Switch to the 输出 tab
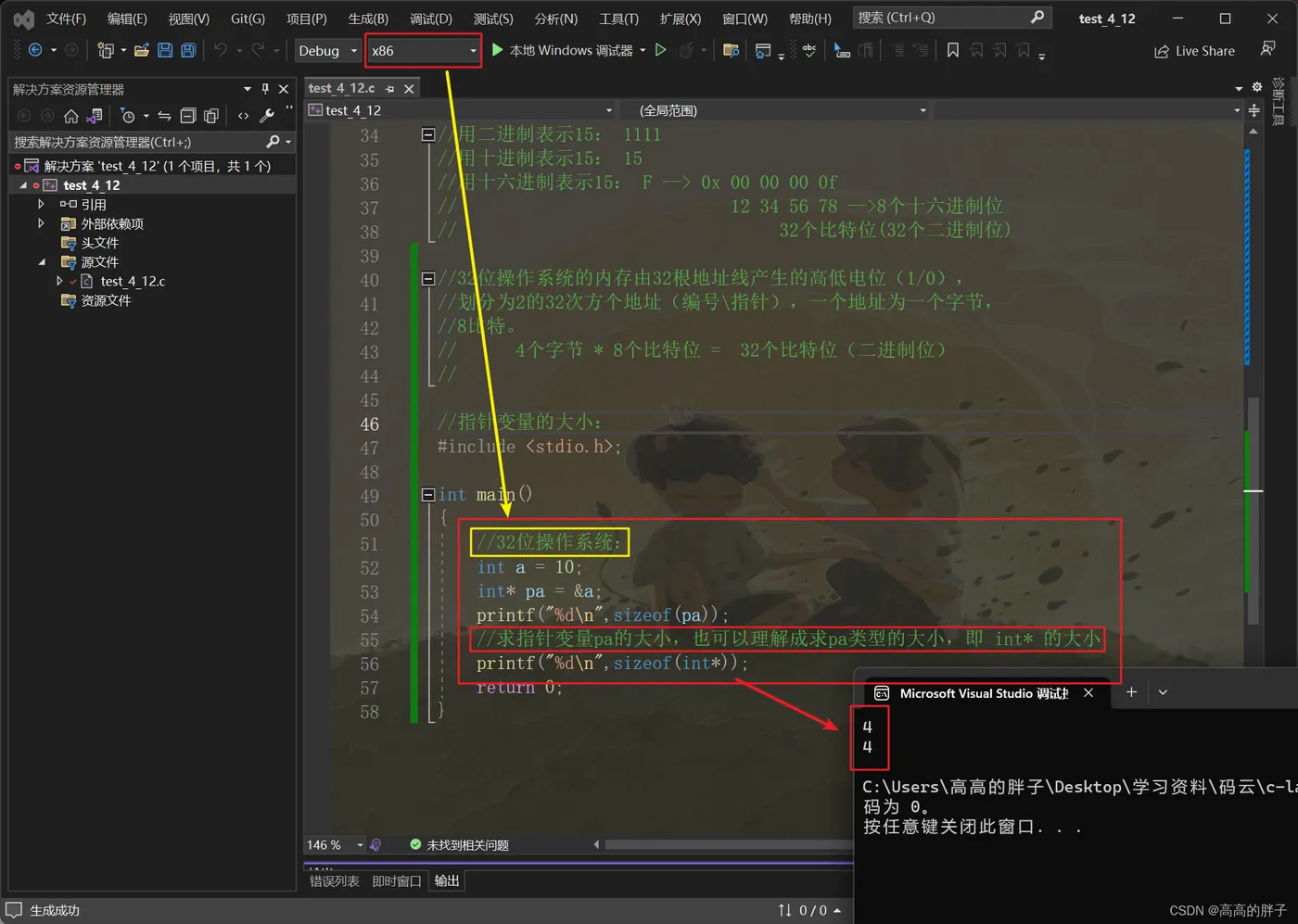The image size is (1298, 924). (x=447, y=881)
